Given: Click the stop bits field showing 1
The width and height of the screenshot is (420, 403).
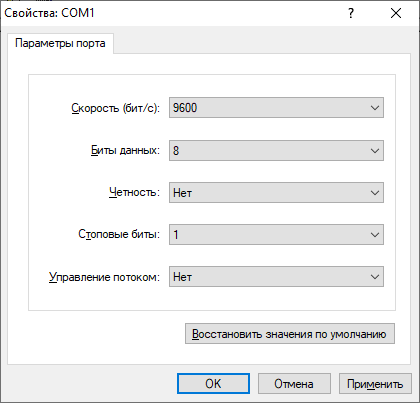Looking at the screenshot, I should [276, 235].
